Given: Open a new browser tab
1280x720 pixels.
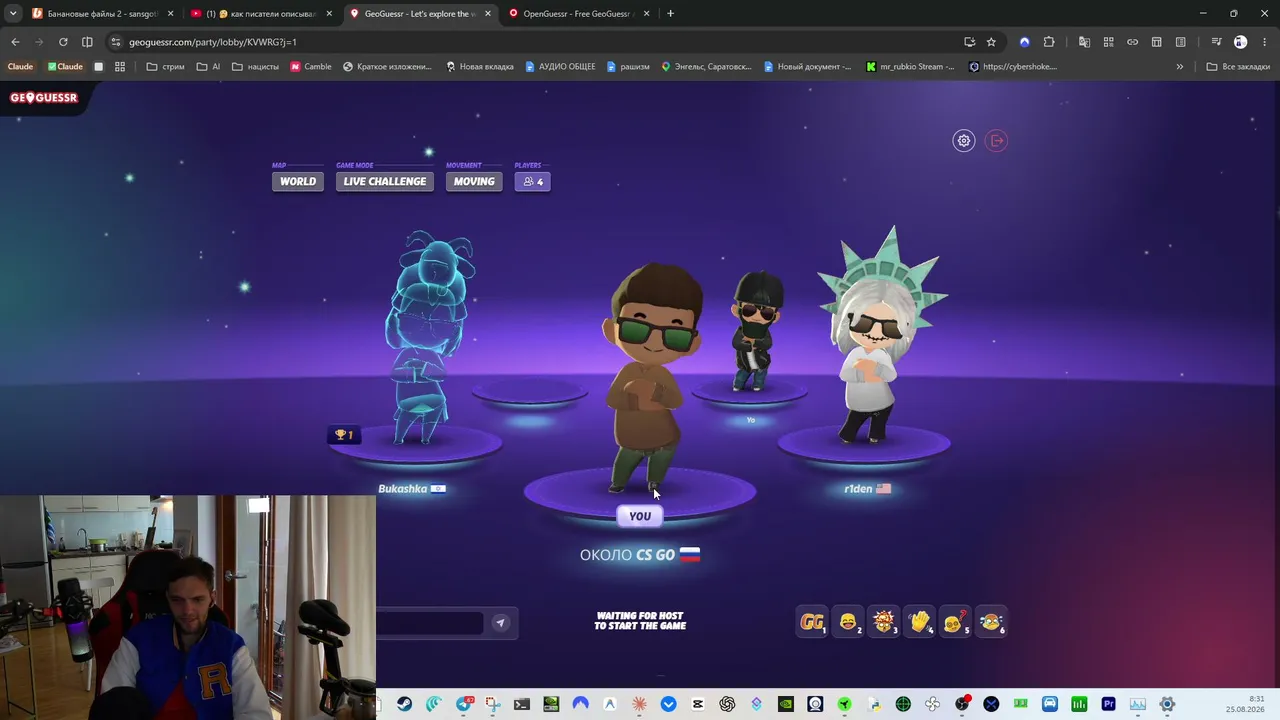Looking at the screenshot, I should pos(670,14).
